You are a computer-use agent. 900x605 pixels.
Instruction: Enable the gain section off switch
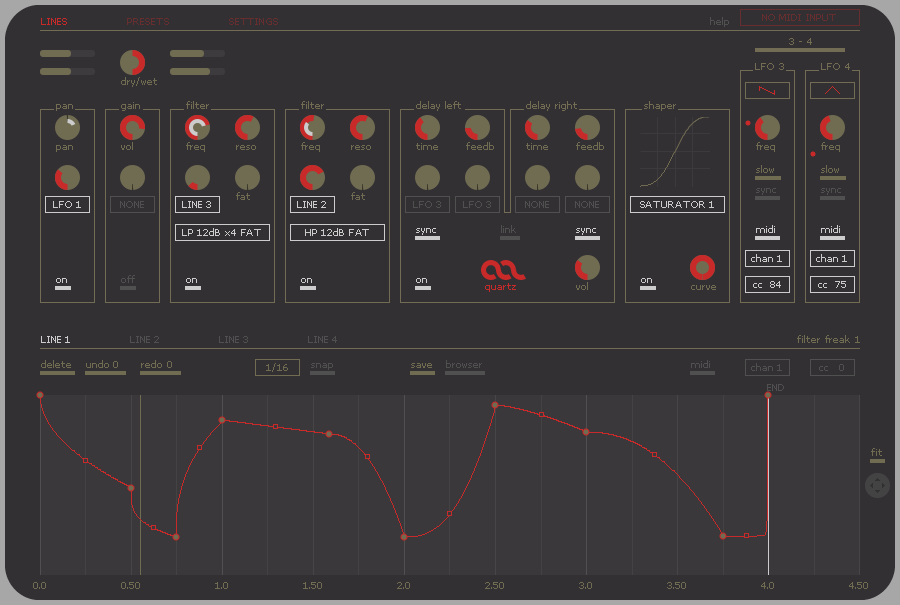(x=127, y=284)
